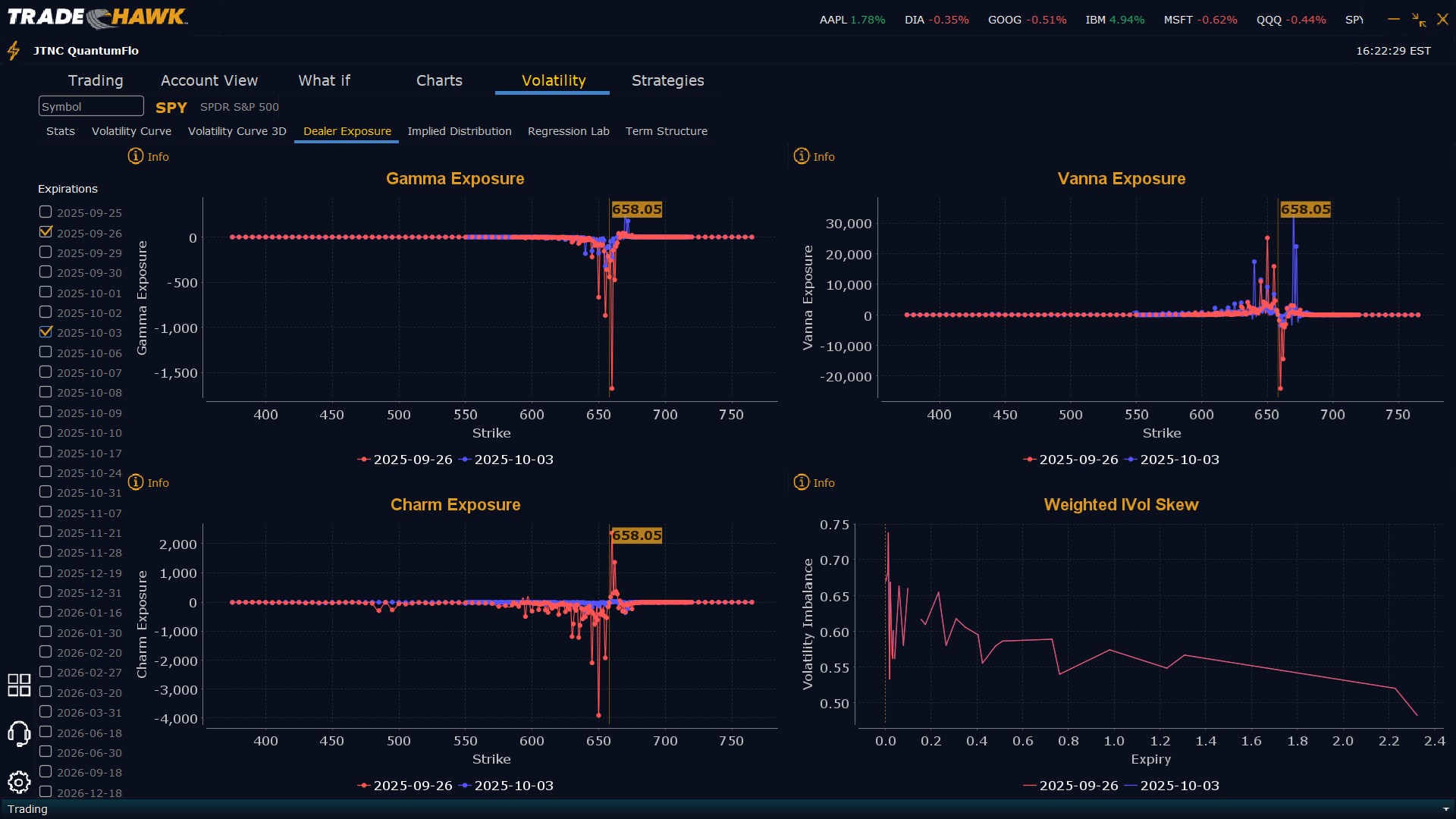
Task: Click the collapse window arrows icon
Action: click(x=1418, y=20)
